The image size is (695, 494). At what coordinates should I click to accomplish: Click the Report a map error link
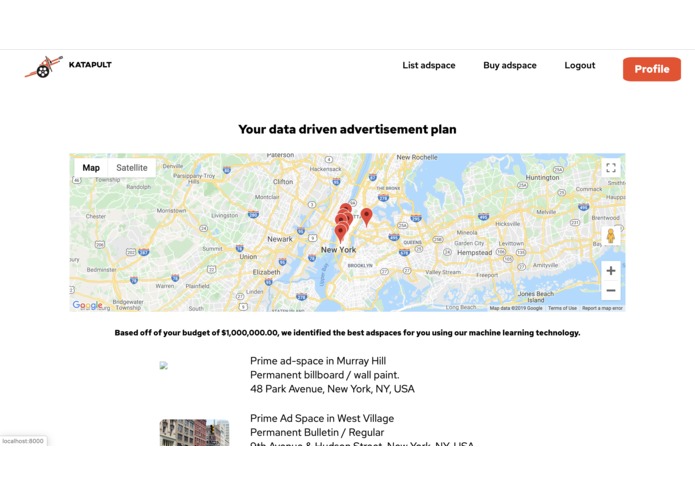pos(602,308)
